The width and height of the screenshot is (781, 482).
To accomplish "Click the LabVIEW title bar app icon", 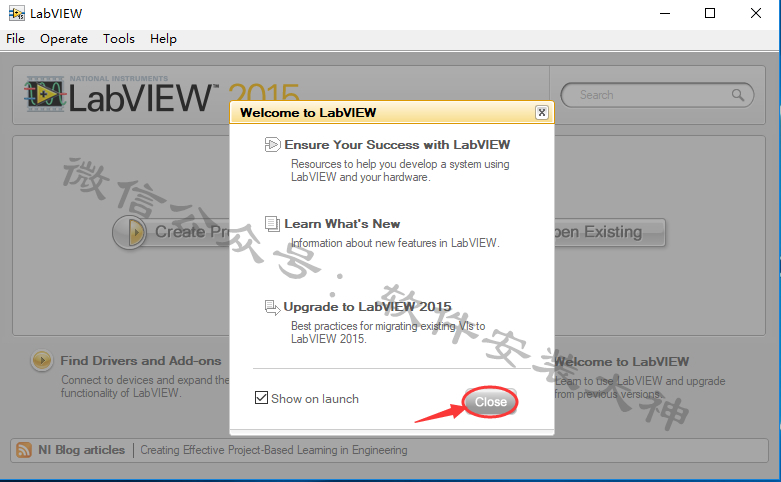I will click(x=16, y=13).
